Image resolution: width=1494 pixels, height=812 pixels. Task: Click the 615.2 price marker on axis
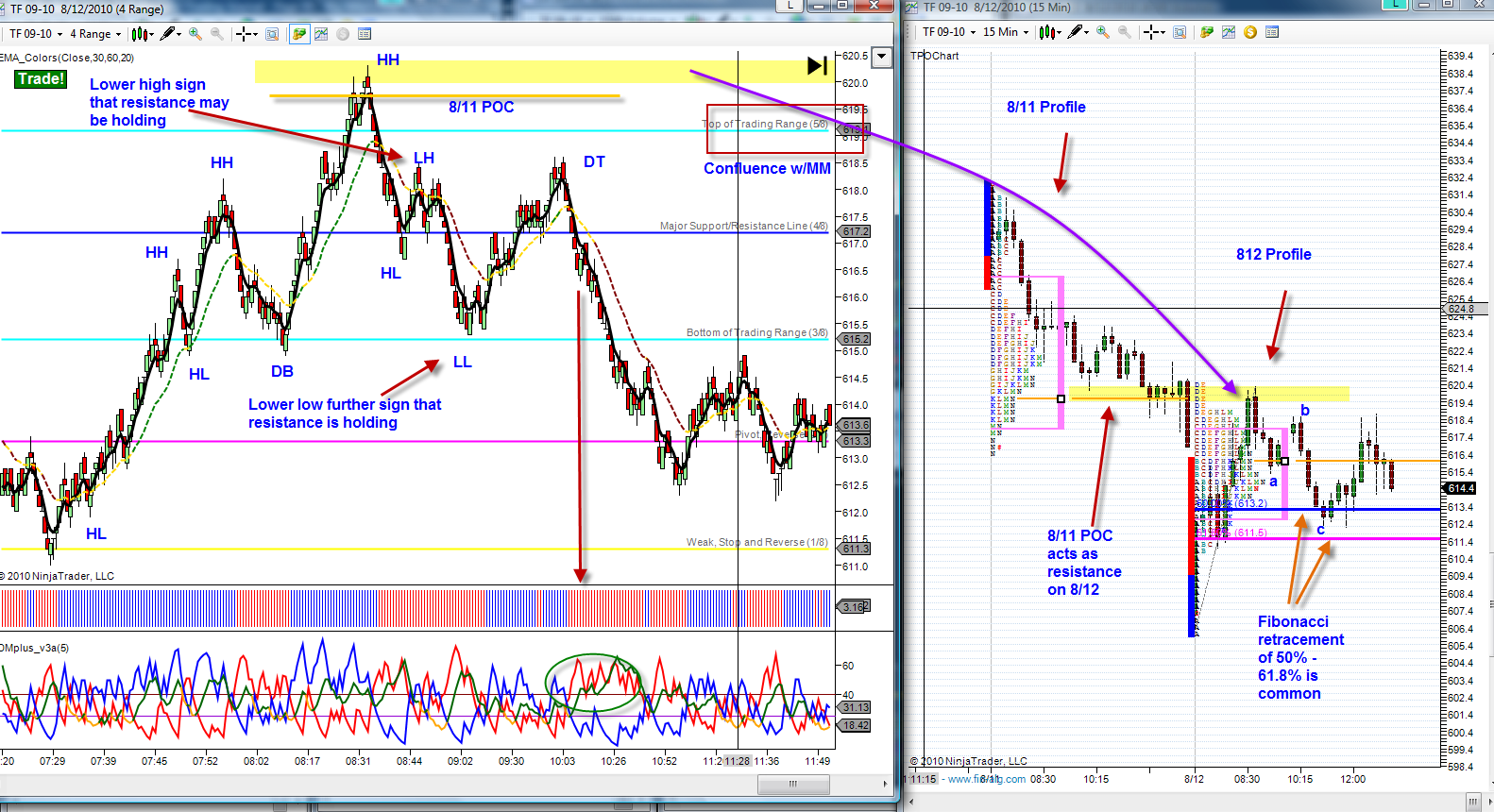pyautogui.click(x=856, y=339)
